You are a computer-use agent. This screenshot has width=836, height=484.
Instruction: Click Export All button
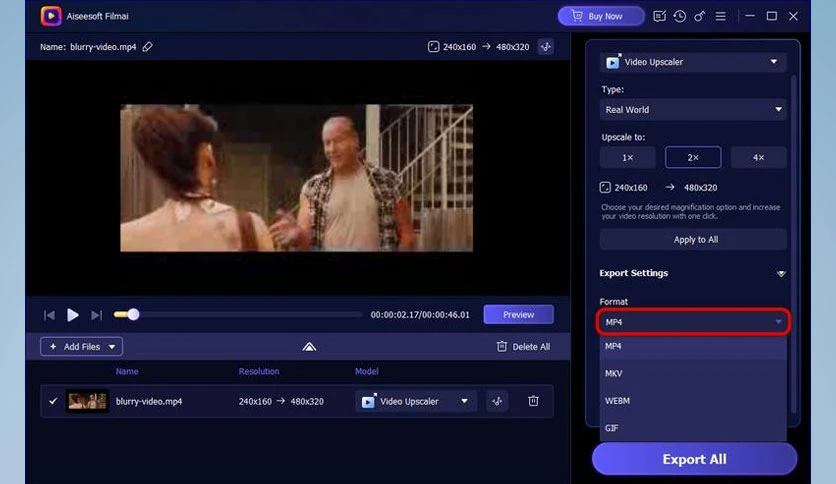[694, 459]
